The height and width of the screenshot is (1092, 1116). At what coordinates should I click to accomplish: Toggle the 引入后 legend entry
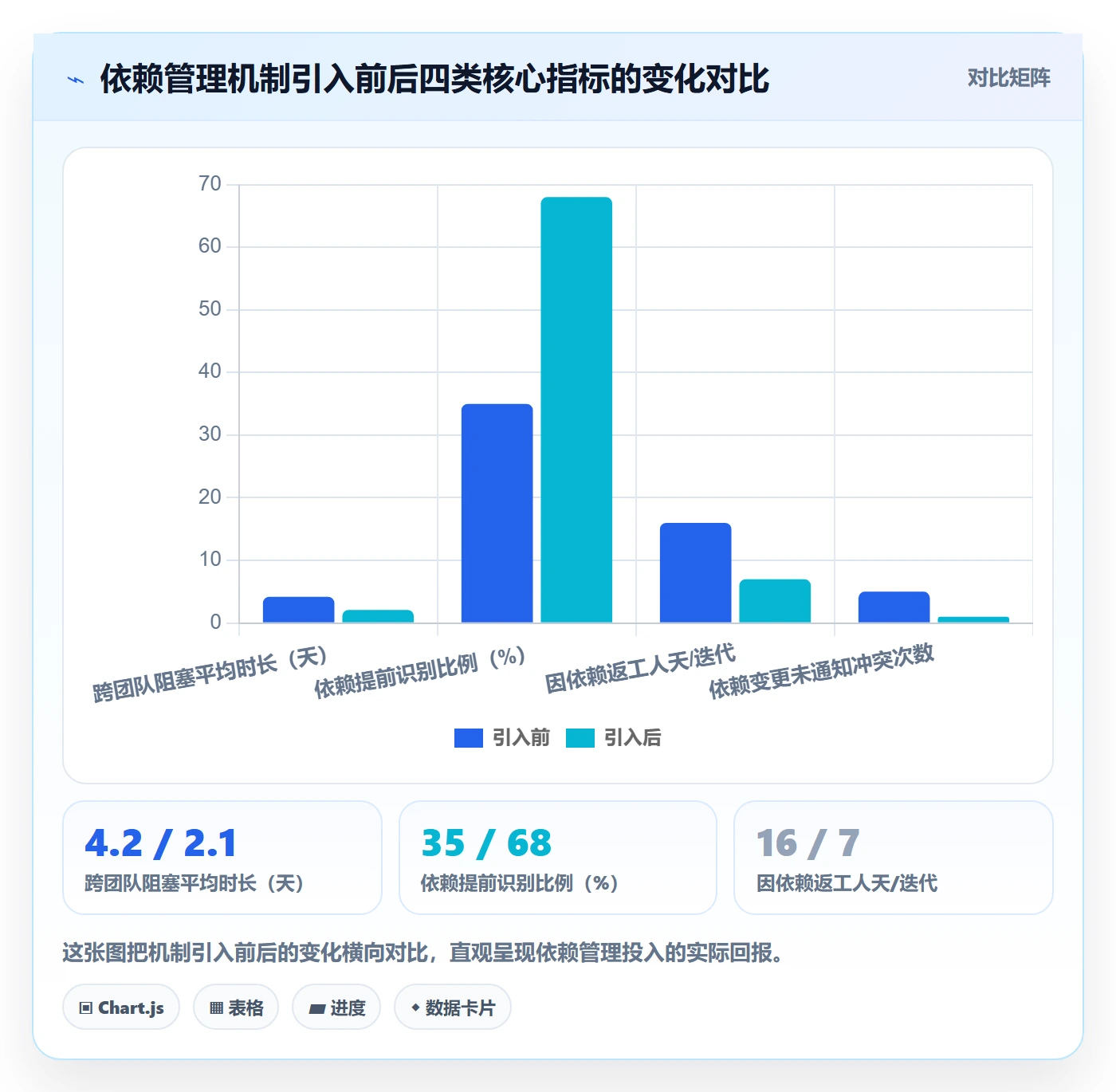pyautogui.click(x=614, y=738)
